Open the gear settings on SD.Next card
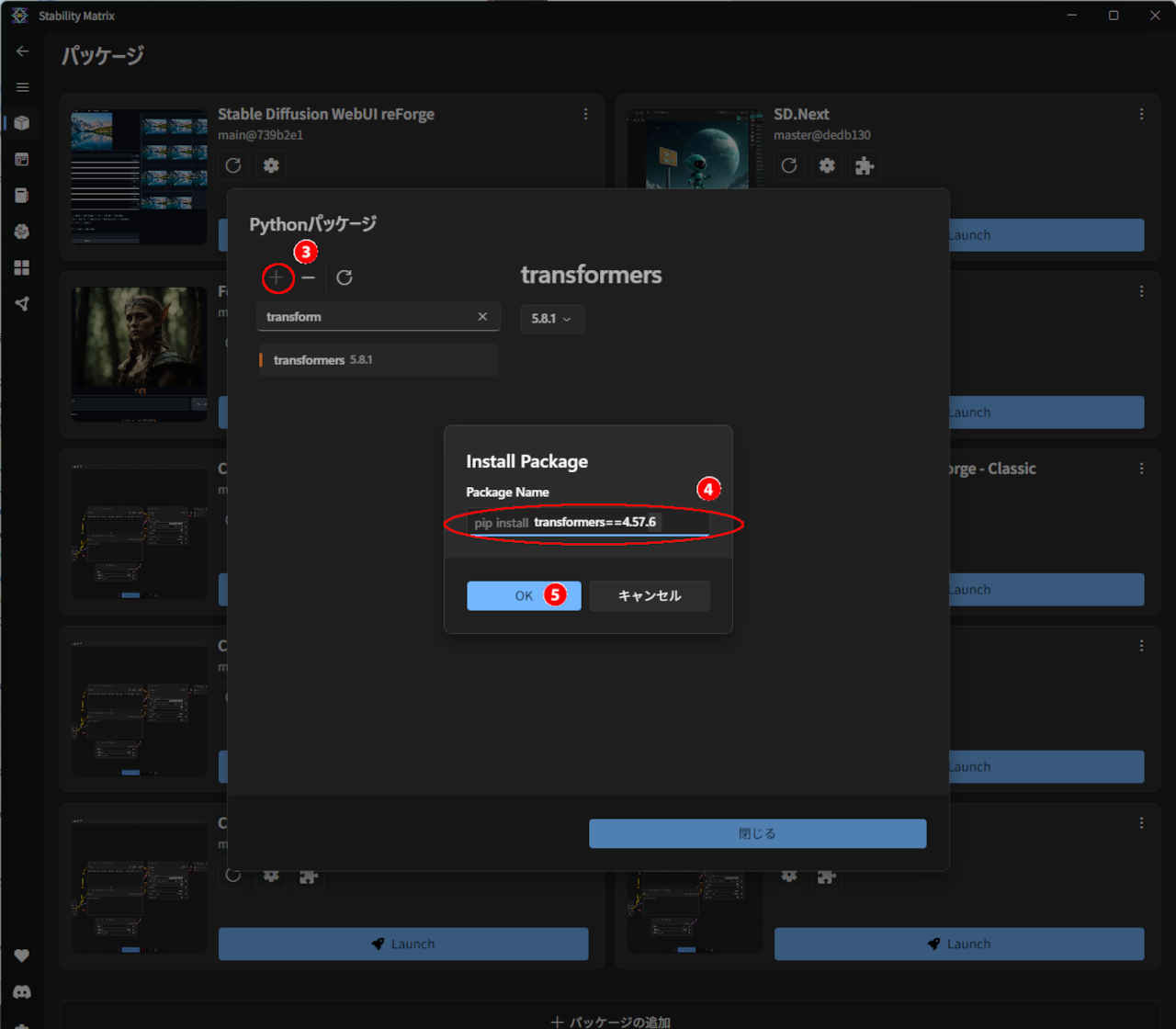 click(x=827, y=165)
